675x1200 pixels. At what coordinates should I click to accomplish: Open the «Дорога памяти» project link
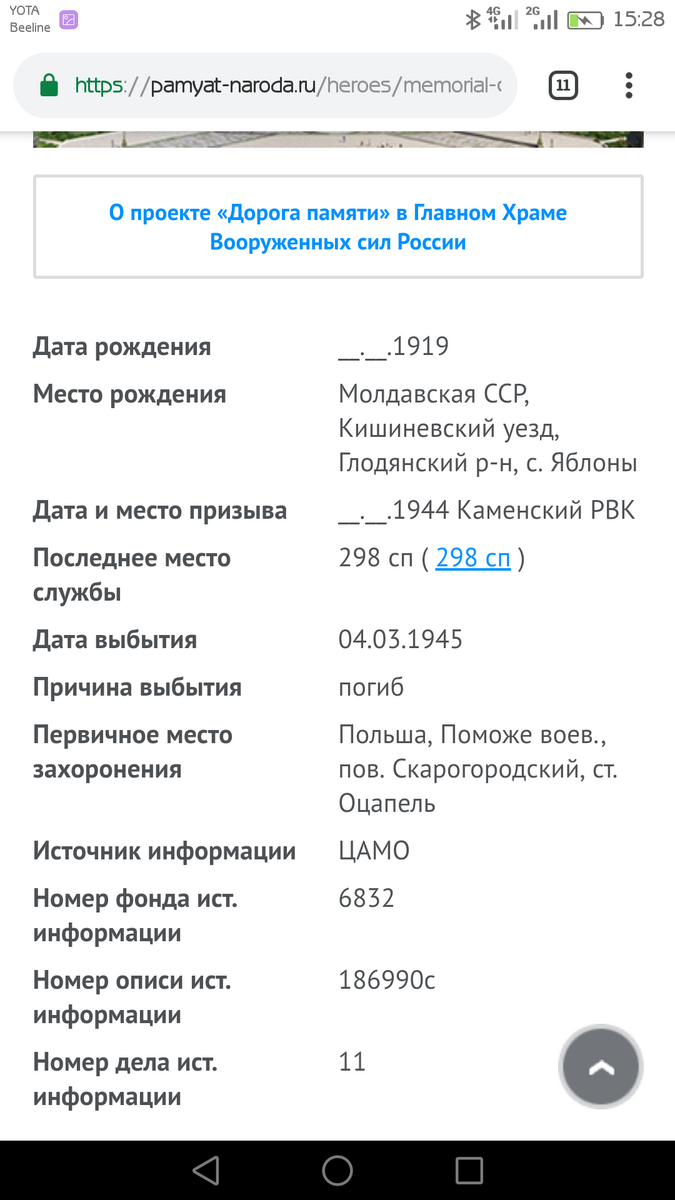tap(338, 227)
